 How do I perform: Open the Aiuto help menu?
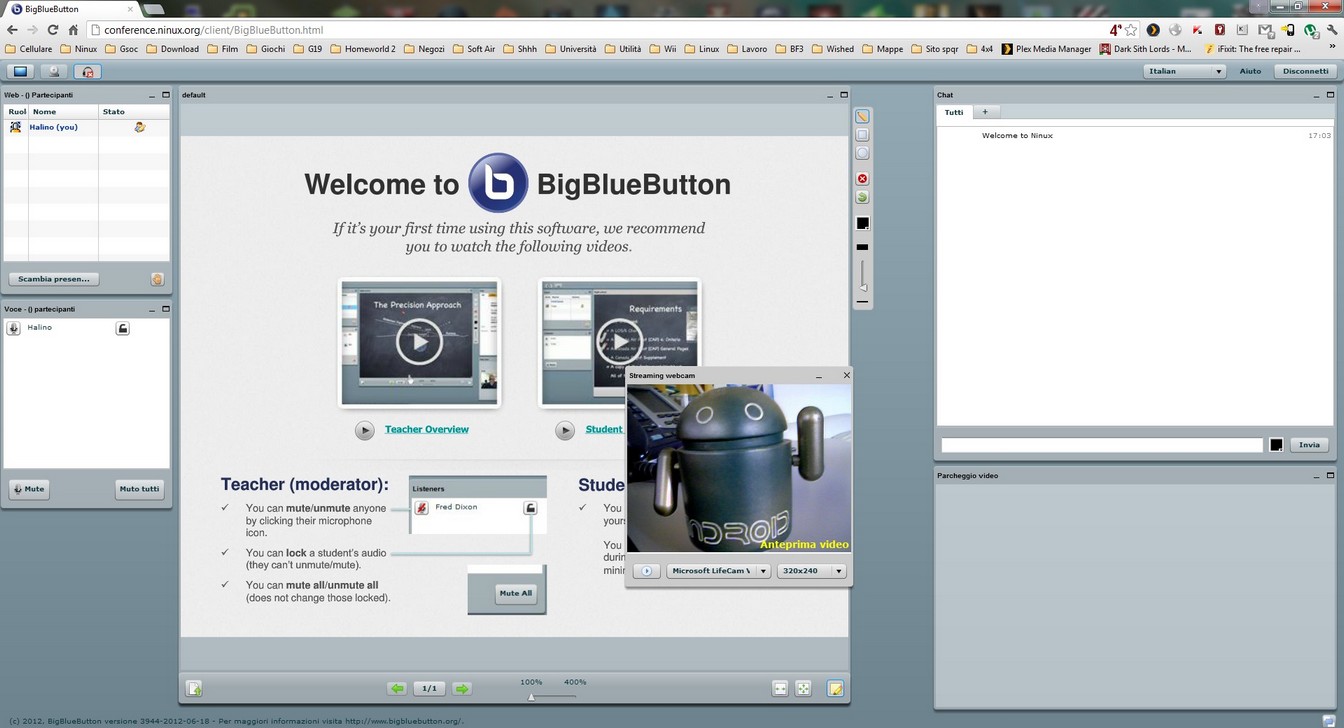point(1250,71)
